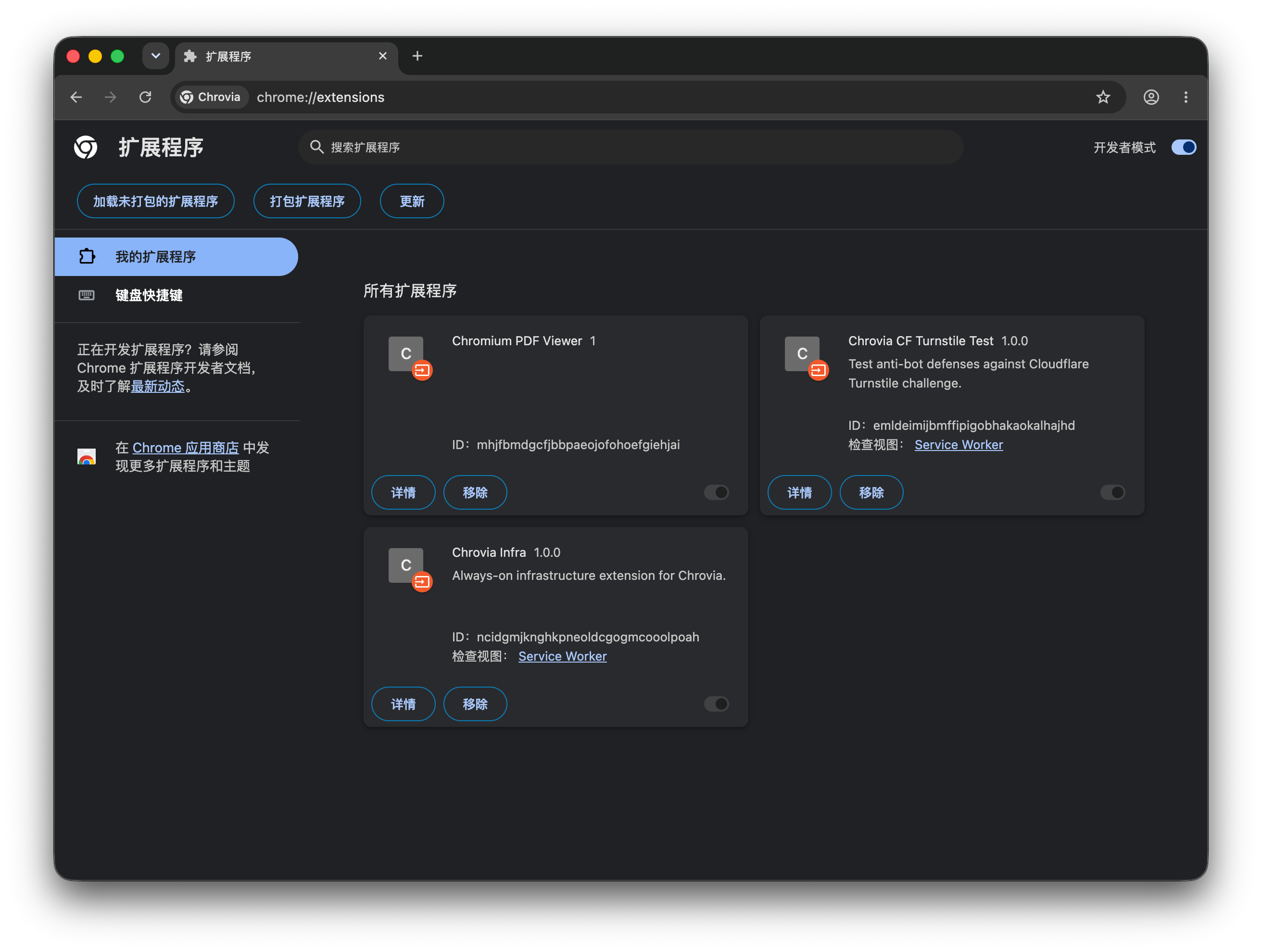Screen dimensions: 1262x952
Task: Open 详情 for Chrovia Infra
Action: point(403,704)
